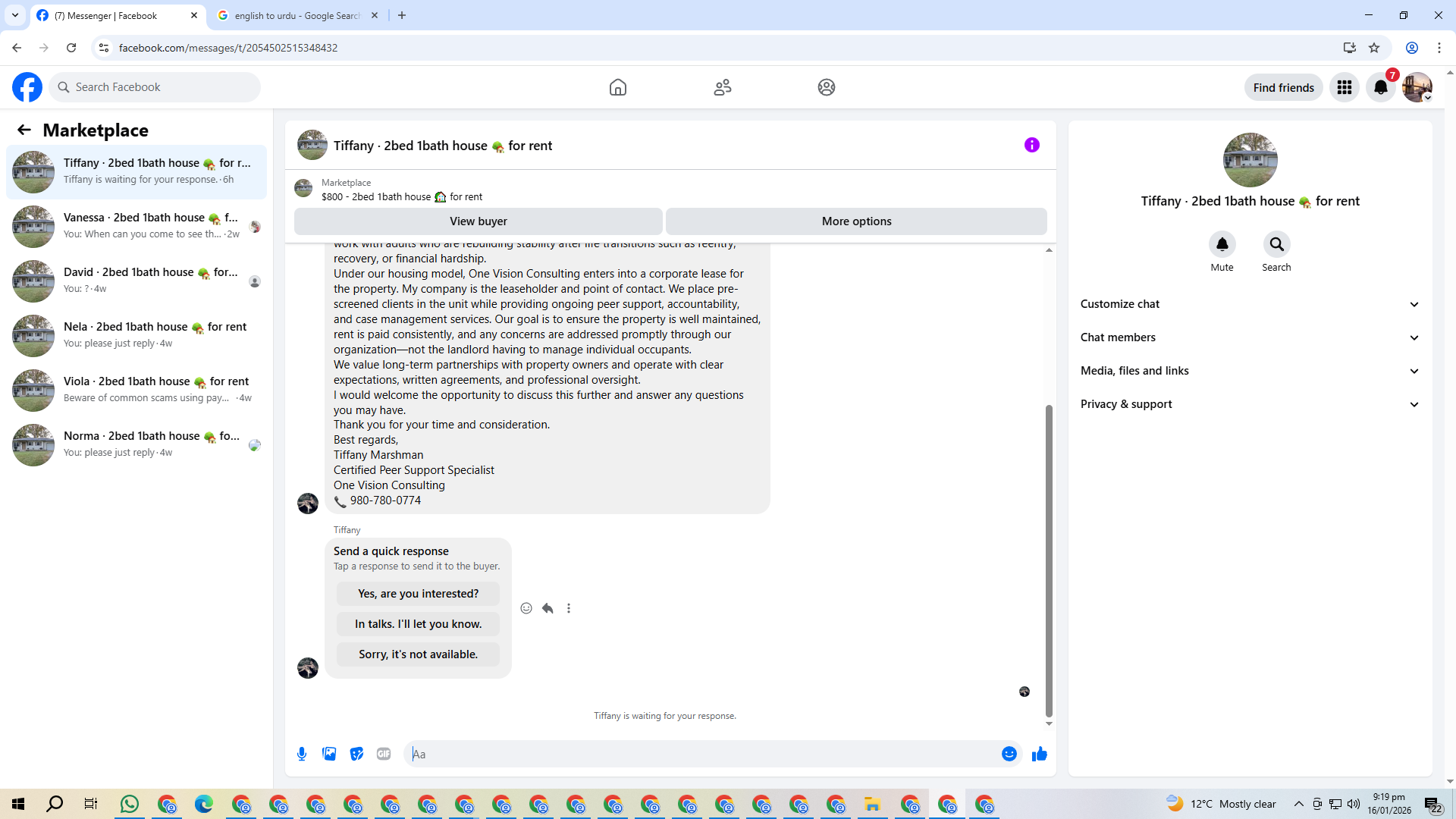Click the voice clip microphone icon
The height and width of the screenshot is (819, 1456).
(302, 754)
